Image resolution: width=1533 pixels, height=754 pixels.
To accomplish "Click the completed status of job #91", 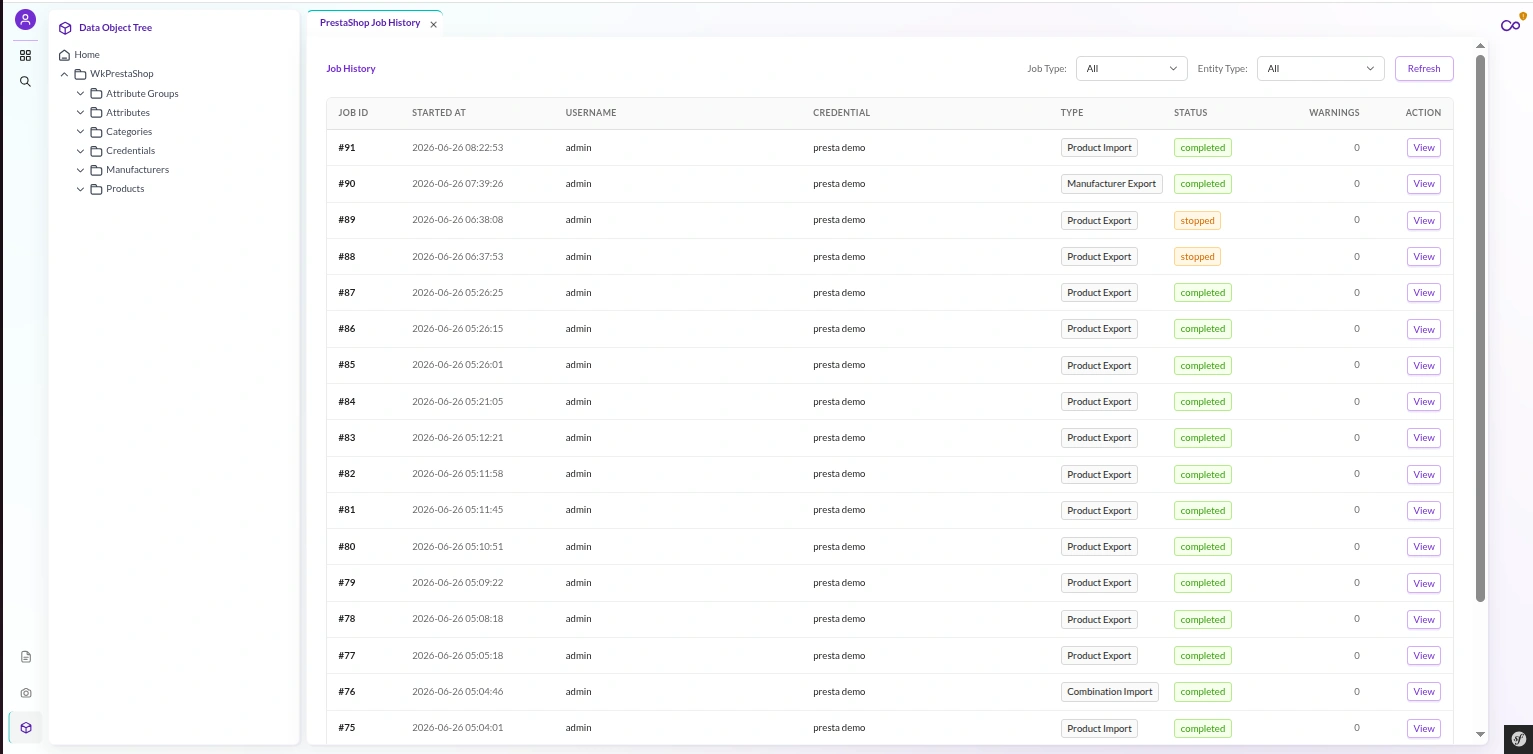I will tap(1202, 148).
